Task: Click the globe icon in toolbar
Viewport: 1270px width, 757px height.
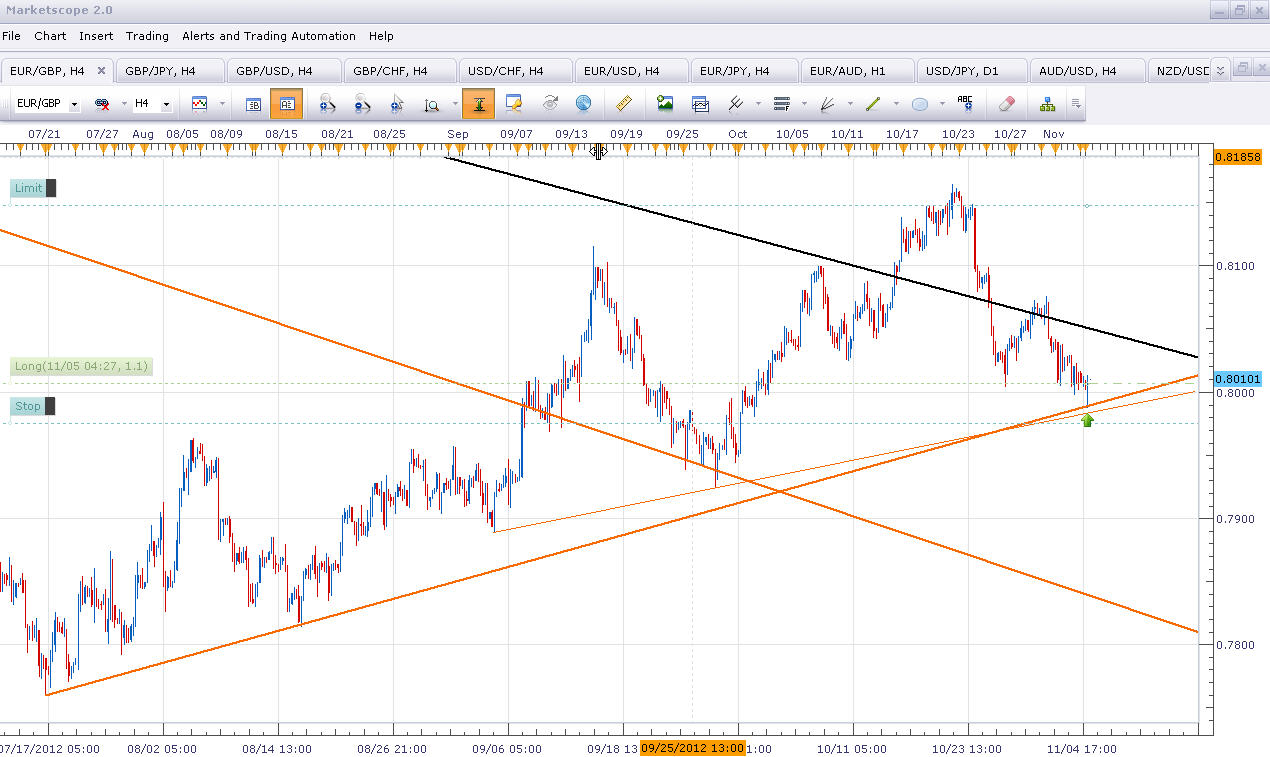Action: (583, 104)
